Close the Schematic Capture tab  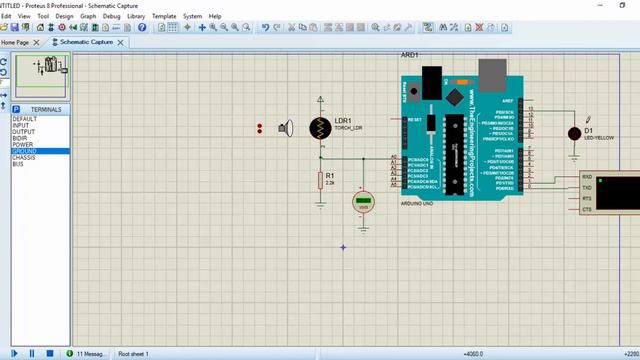click(x=120, y=42)
